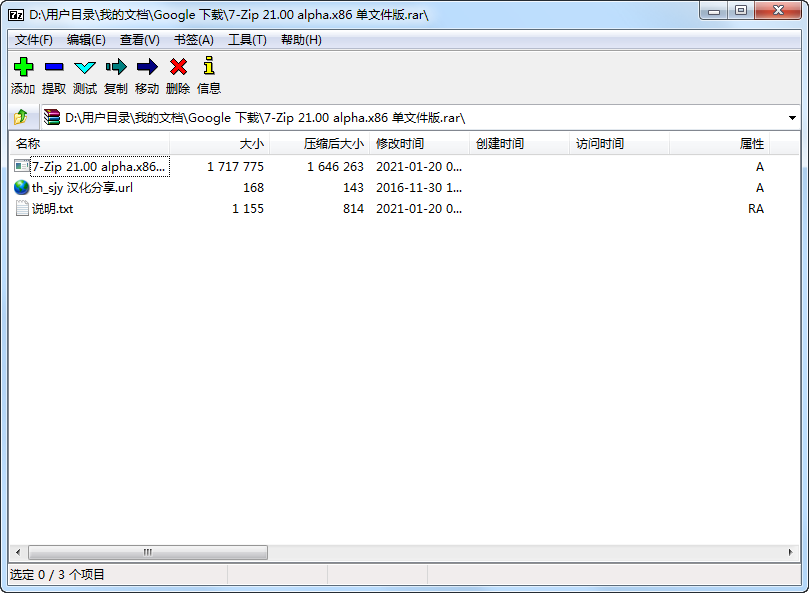
Task: Minimize the 7-Zip window
Action: pos(714,11)
